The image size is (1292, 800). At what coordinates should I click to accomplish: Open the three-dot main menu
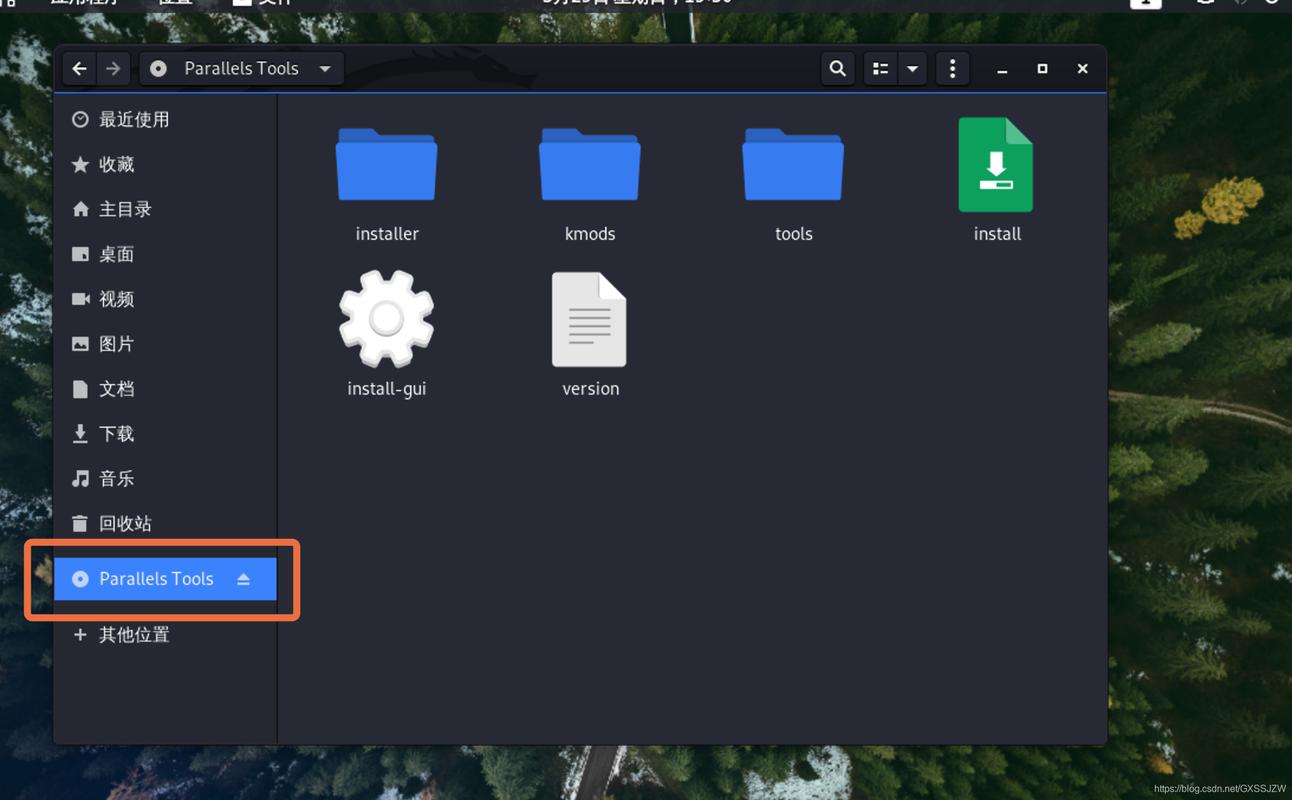click(952, 68)
